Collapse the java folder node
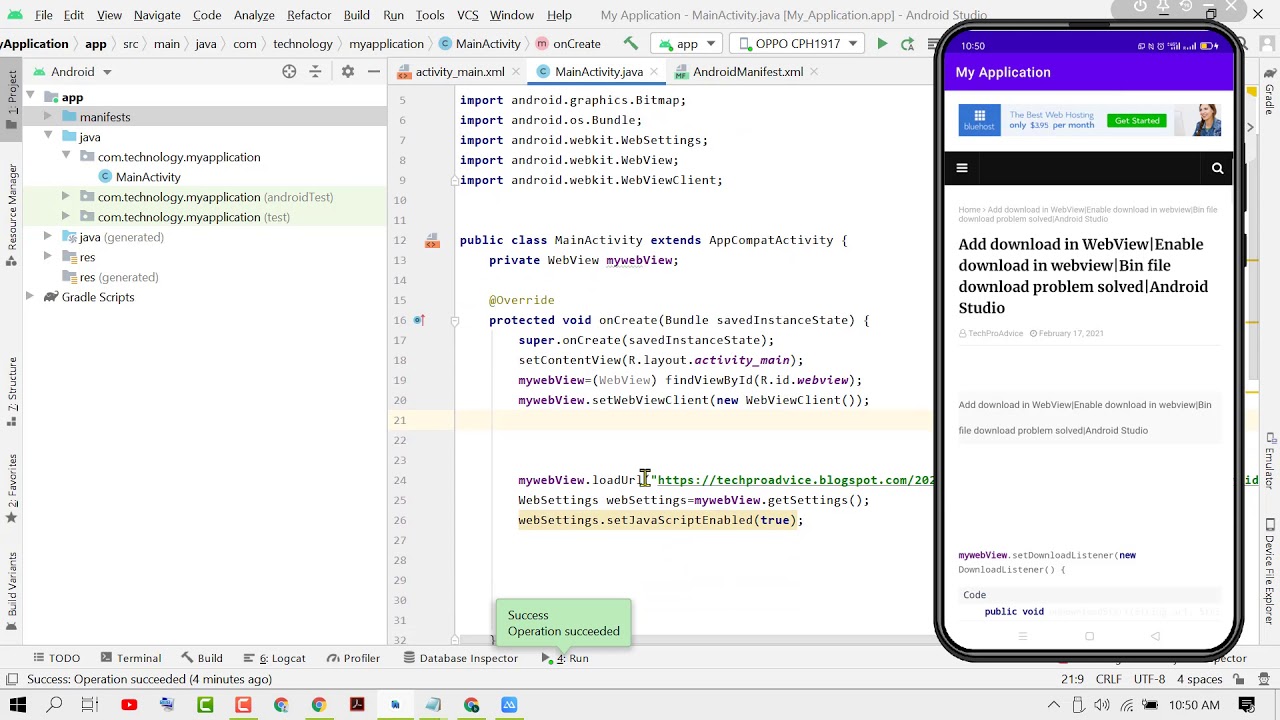Viewport: 1280px width, 720px height. [47, 137]
